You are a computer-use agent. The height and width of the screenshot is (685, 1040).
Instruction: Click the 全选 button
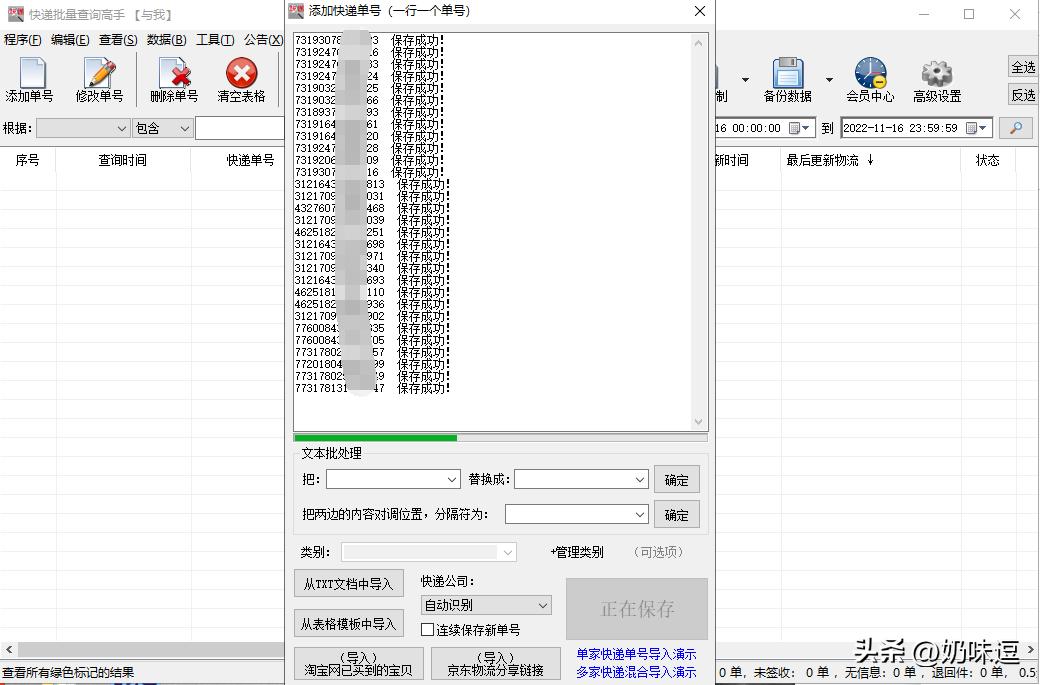pyautogui.click(x=1022, y=67)
